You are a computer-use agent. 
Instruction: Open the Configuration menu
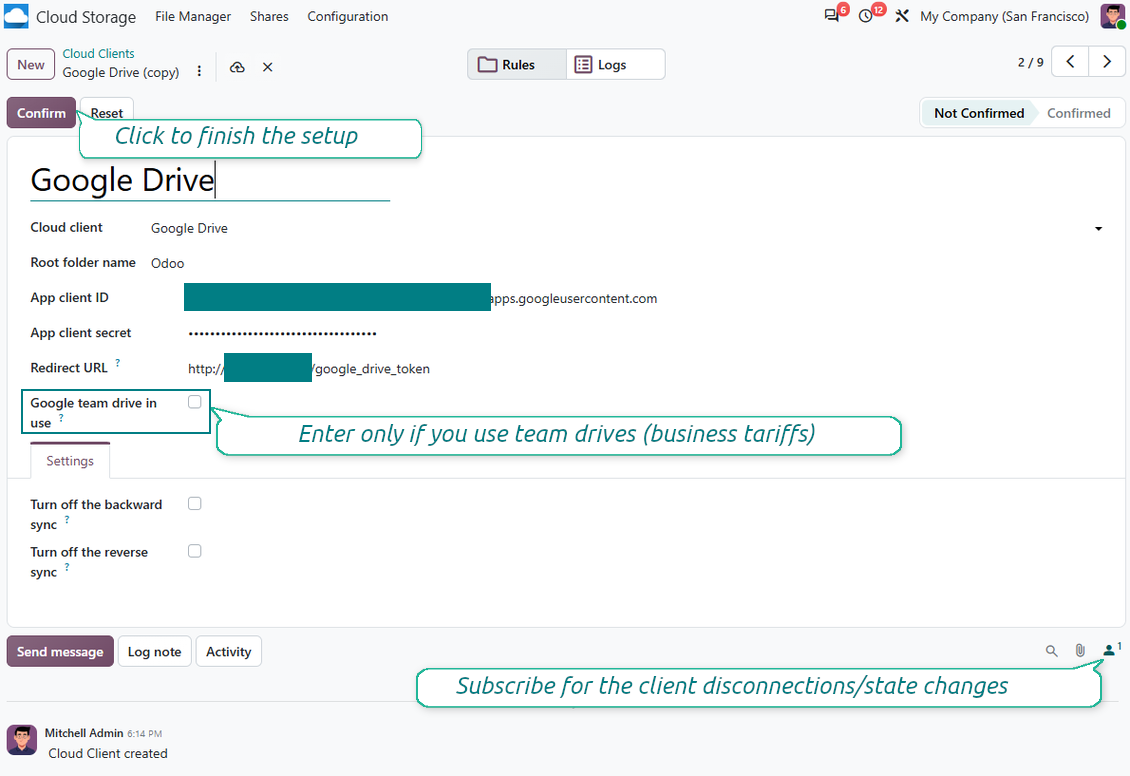(x=347, y=16)
